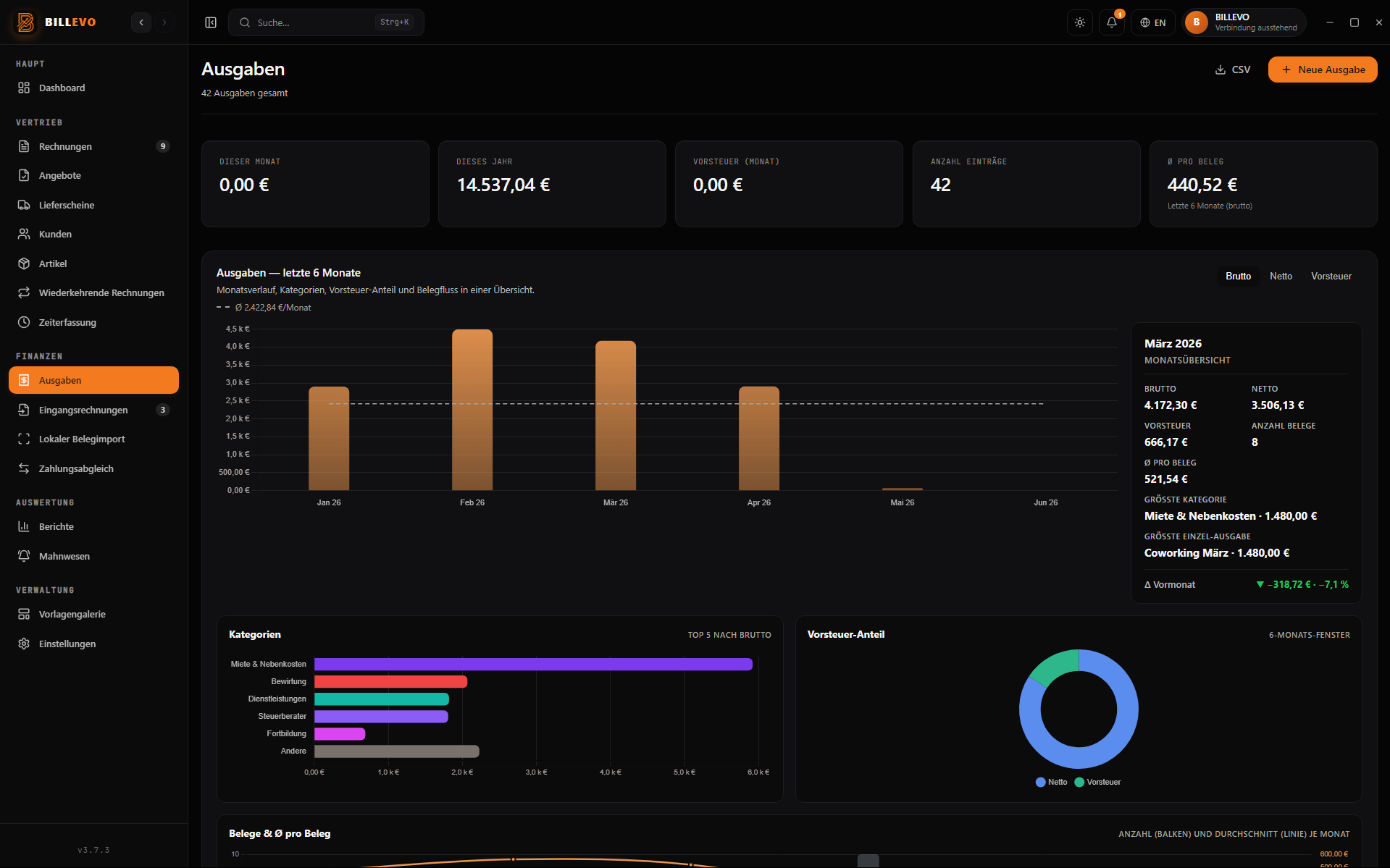This screenshot has height=868, width=1390.
Task: Click the Angebote document icon
Action: (x=24, y=175)
